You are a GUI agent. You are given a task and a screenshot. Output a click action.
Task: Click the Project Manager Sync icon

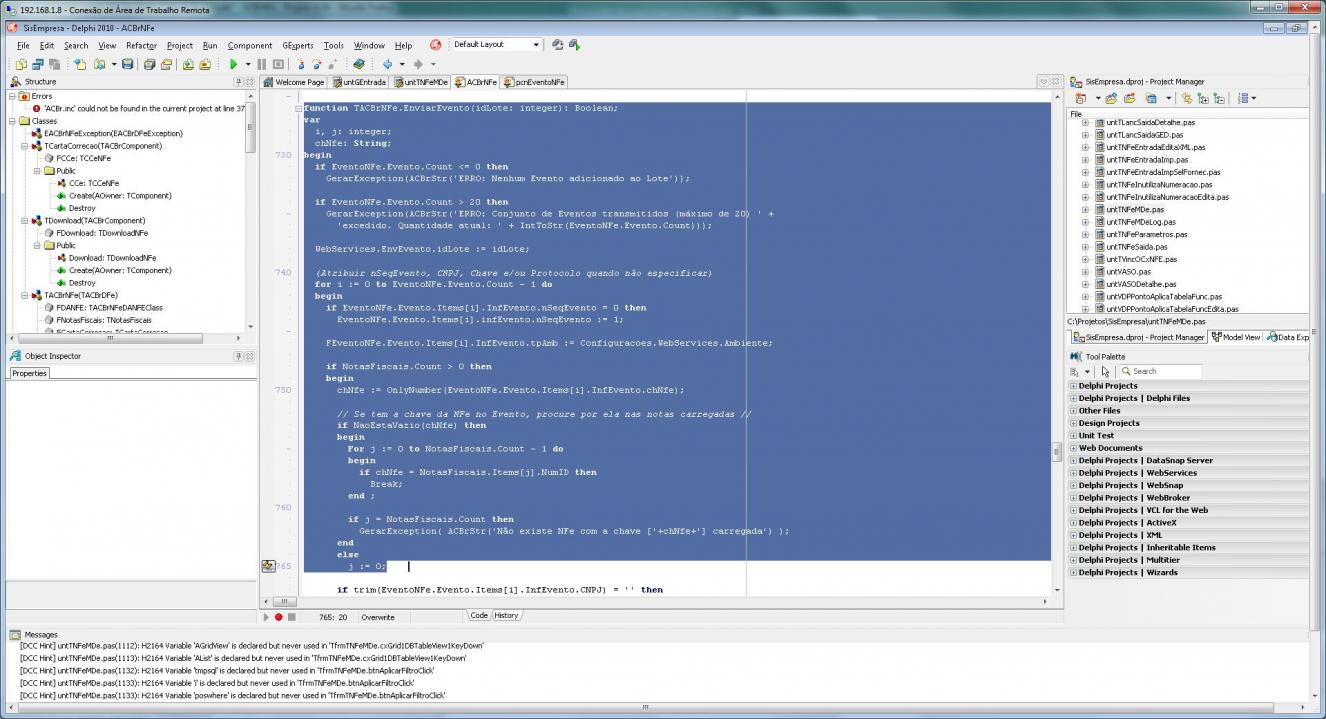[x=1187, y=98]
